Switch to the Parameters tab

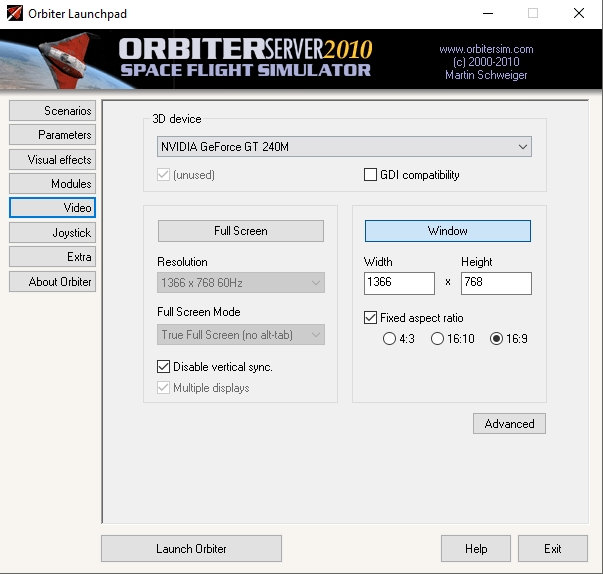(x=52, y=135)
